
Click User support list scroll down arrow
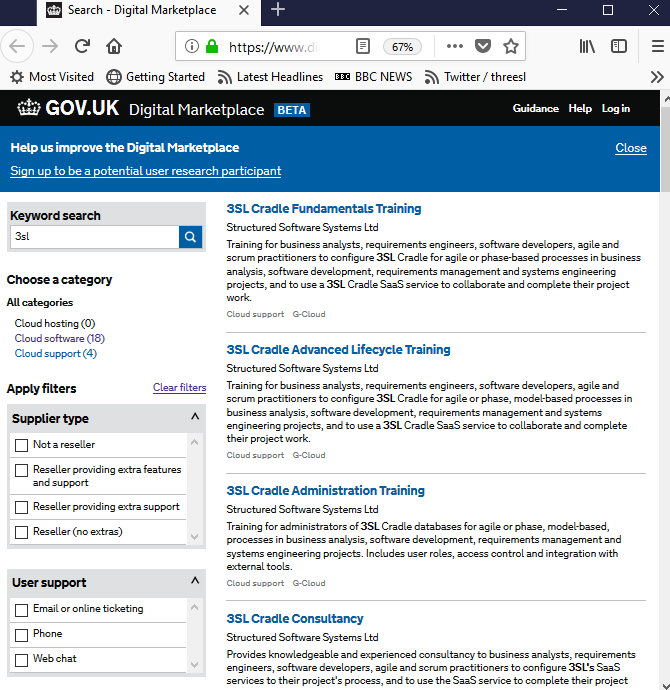195,665
